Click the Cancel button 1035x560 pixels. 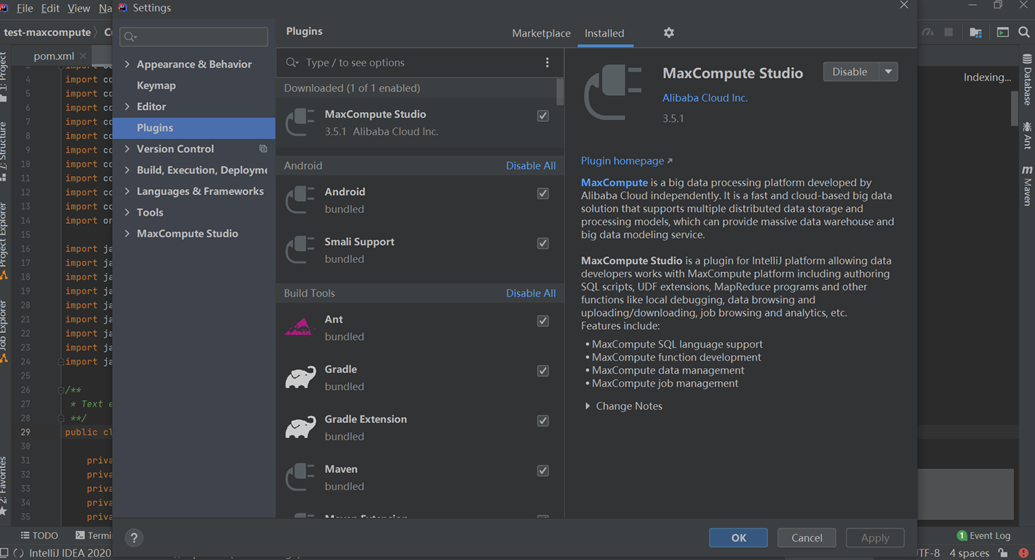click(x=807, y=538)
